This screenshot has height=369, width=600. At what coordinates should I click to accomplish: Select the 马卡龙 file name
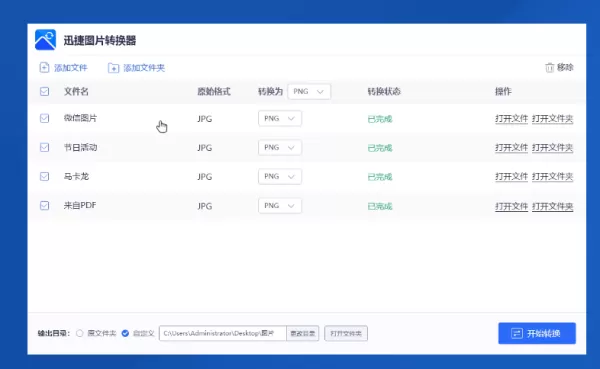click(76, 176)
